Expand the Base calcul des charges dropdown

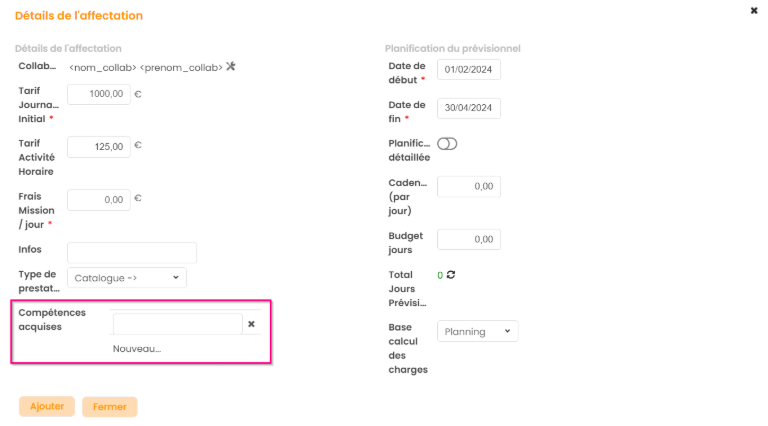pos(478,331)
